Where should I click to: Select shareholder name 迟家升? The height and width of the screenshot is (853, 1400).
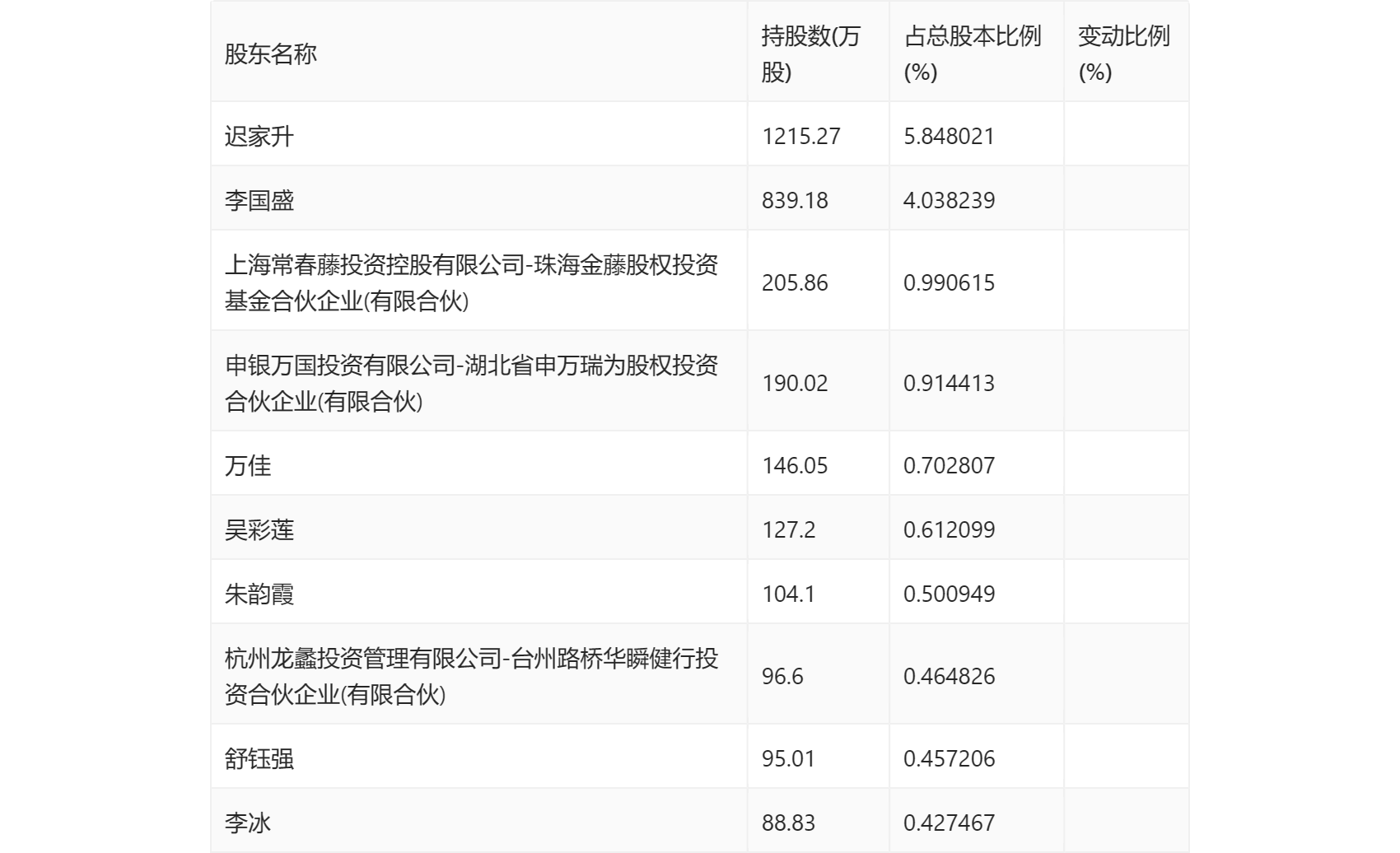tap(259, 136)
